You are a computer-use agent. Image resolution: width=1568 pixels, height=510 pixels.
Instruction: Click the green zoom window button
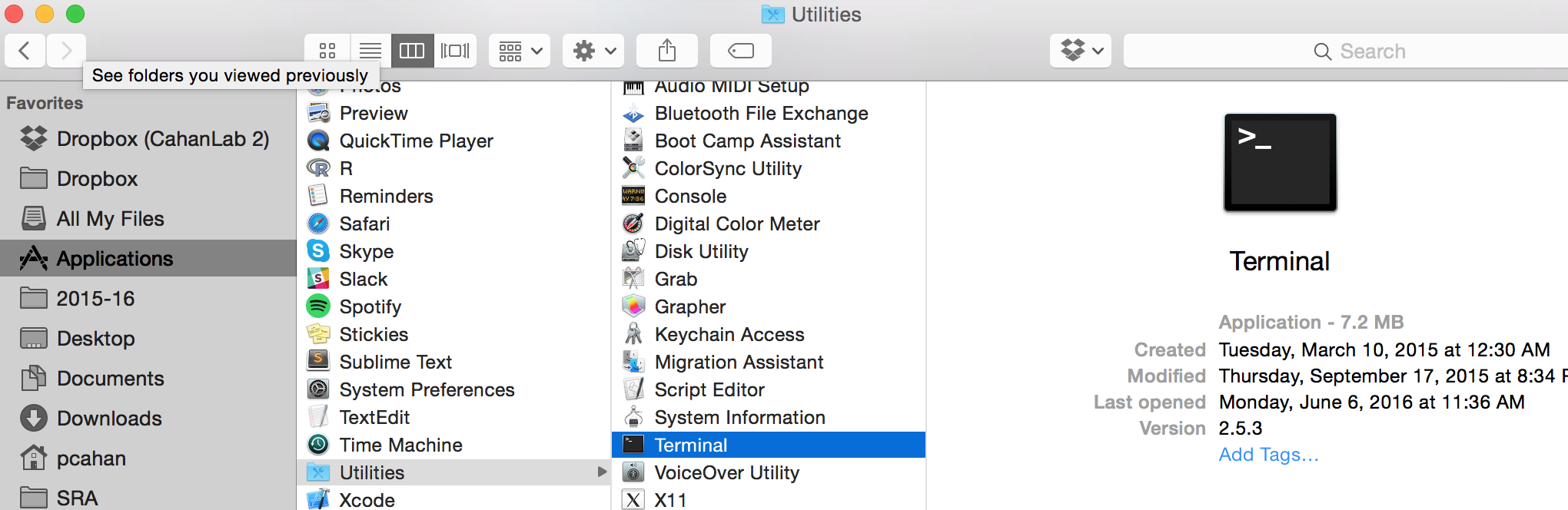75,14
